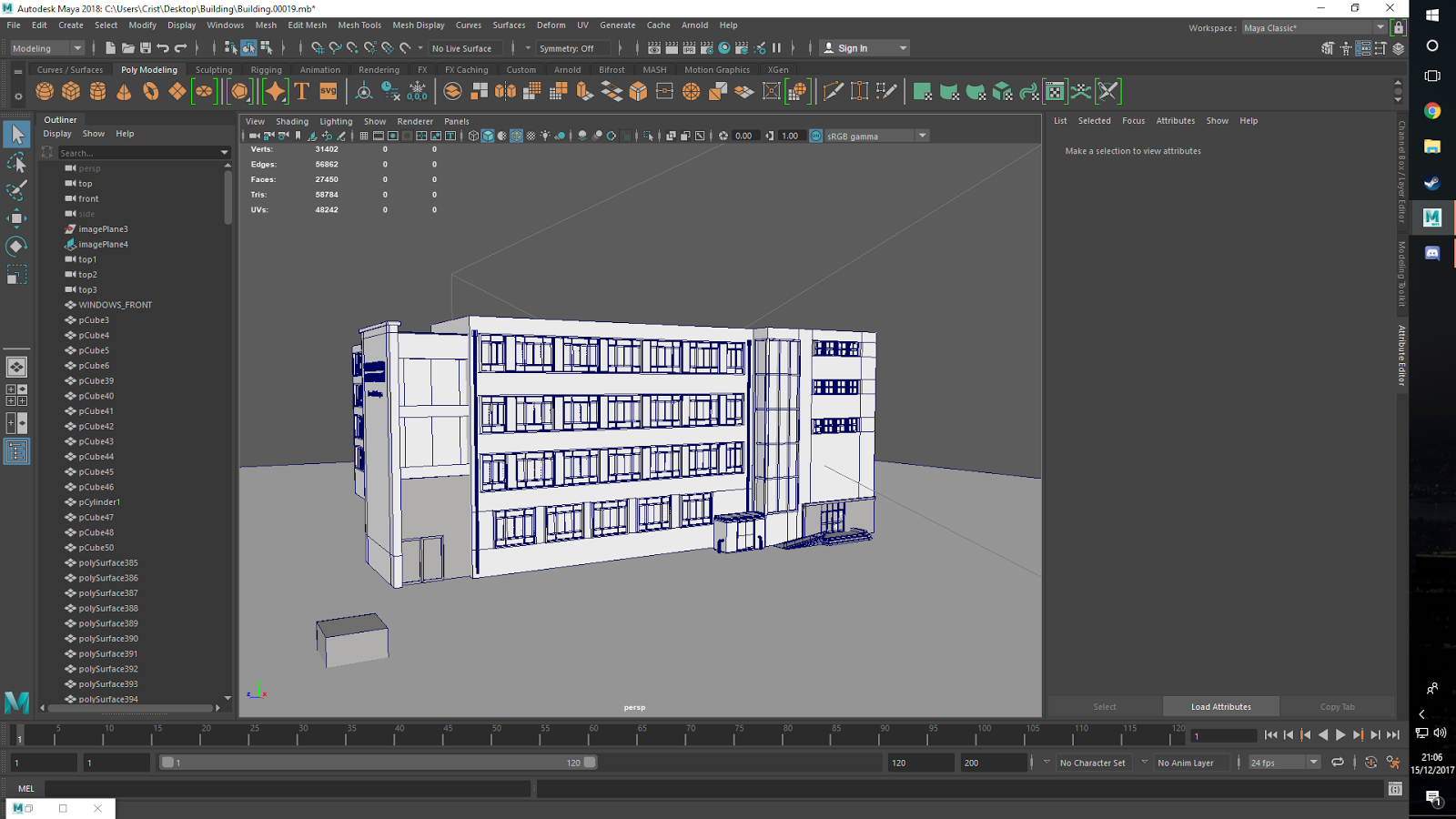The width and height of the screenshot is (1456, 819).
Task: Create a polygon sphere from the Poly Modeling shelf
Action: pos(43,91)
